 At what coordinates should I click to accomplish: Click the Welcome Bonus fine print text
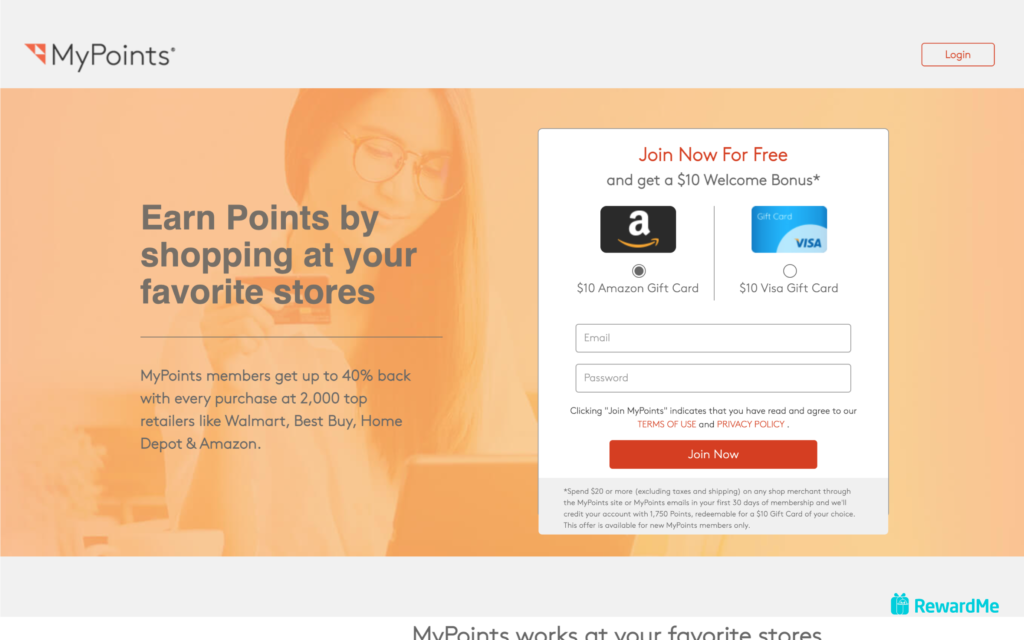[709, 508]
